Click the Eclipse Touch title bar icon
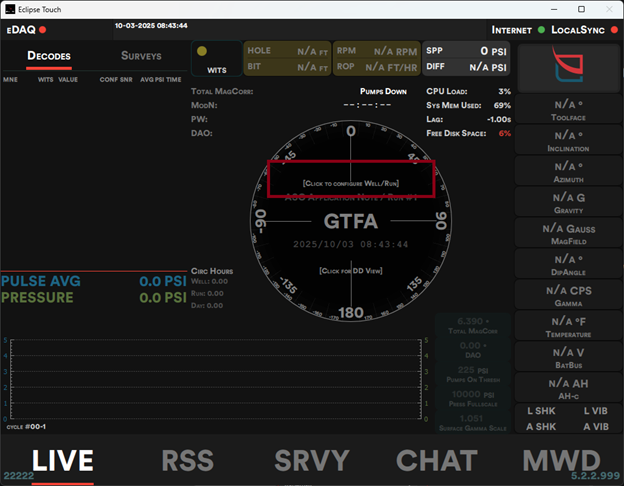The width and height of the screenshot is (624, 486). tap(10, 9)
